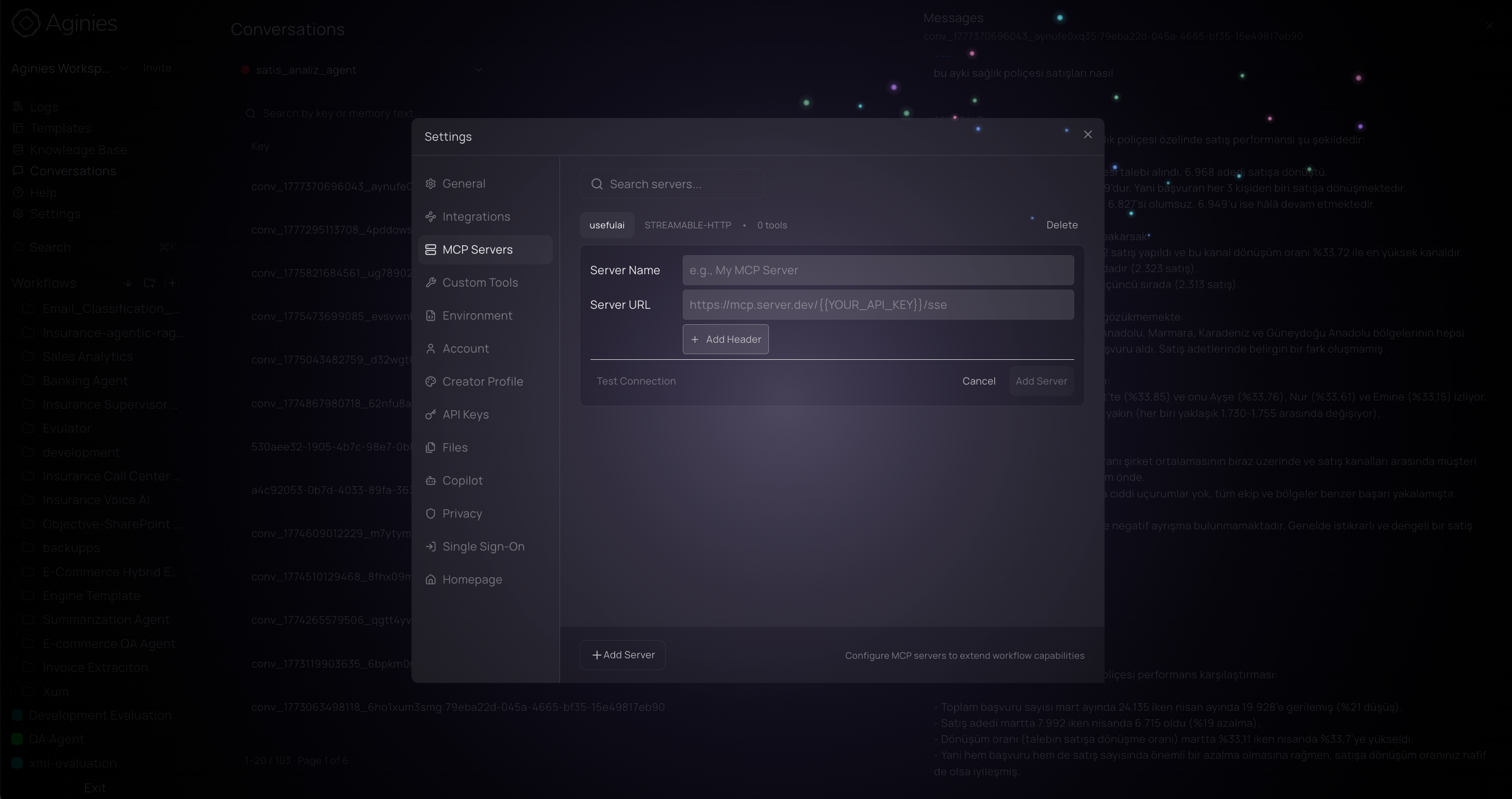
Task: Open Files settings section
Action: (x=485, y=447)
